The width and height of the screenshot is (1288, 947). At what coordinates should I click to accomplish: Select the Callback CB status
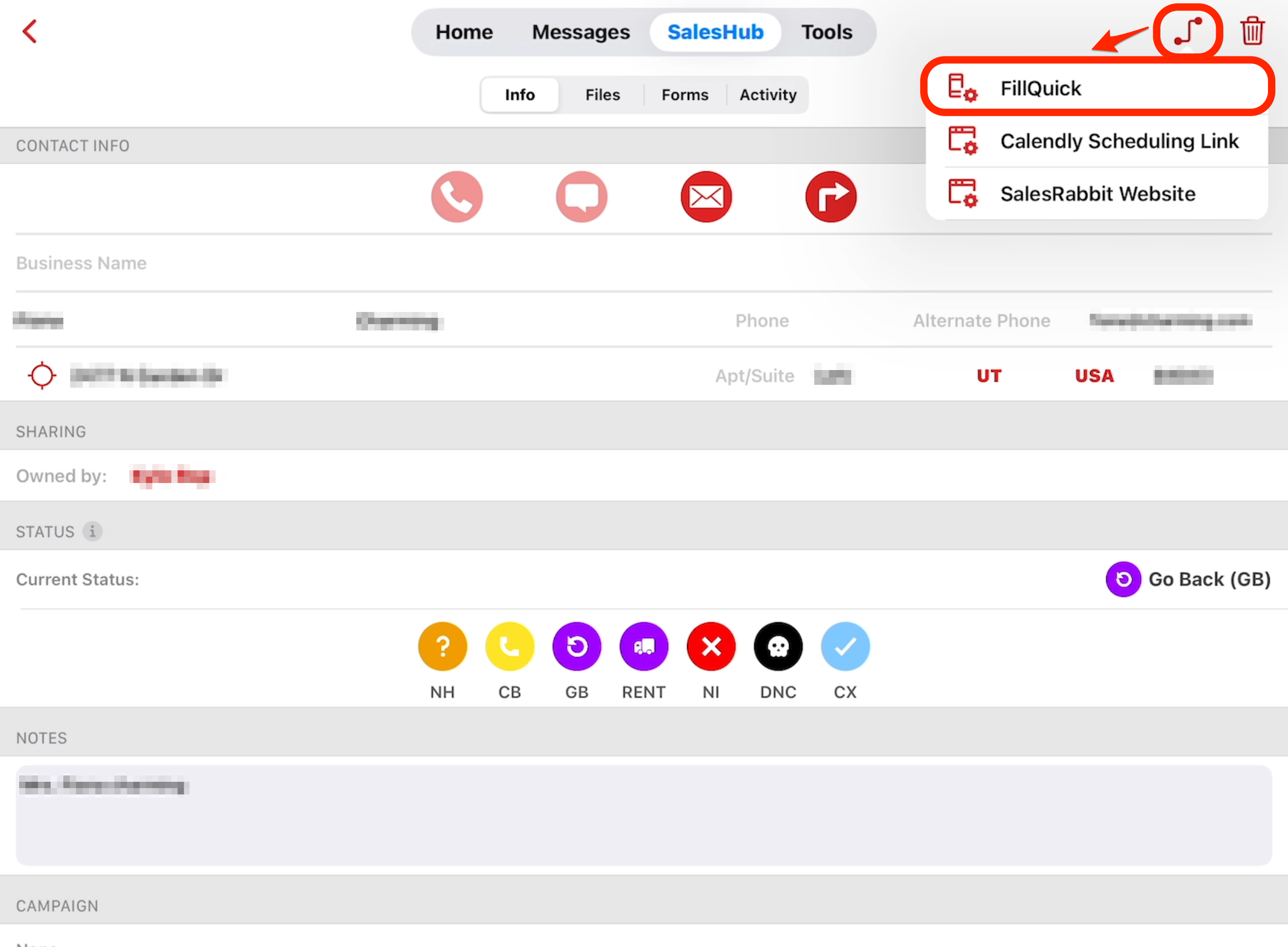pos(509,647)
